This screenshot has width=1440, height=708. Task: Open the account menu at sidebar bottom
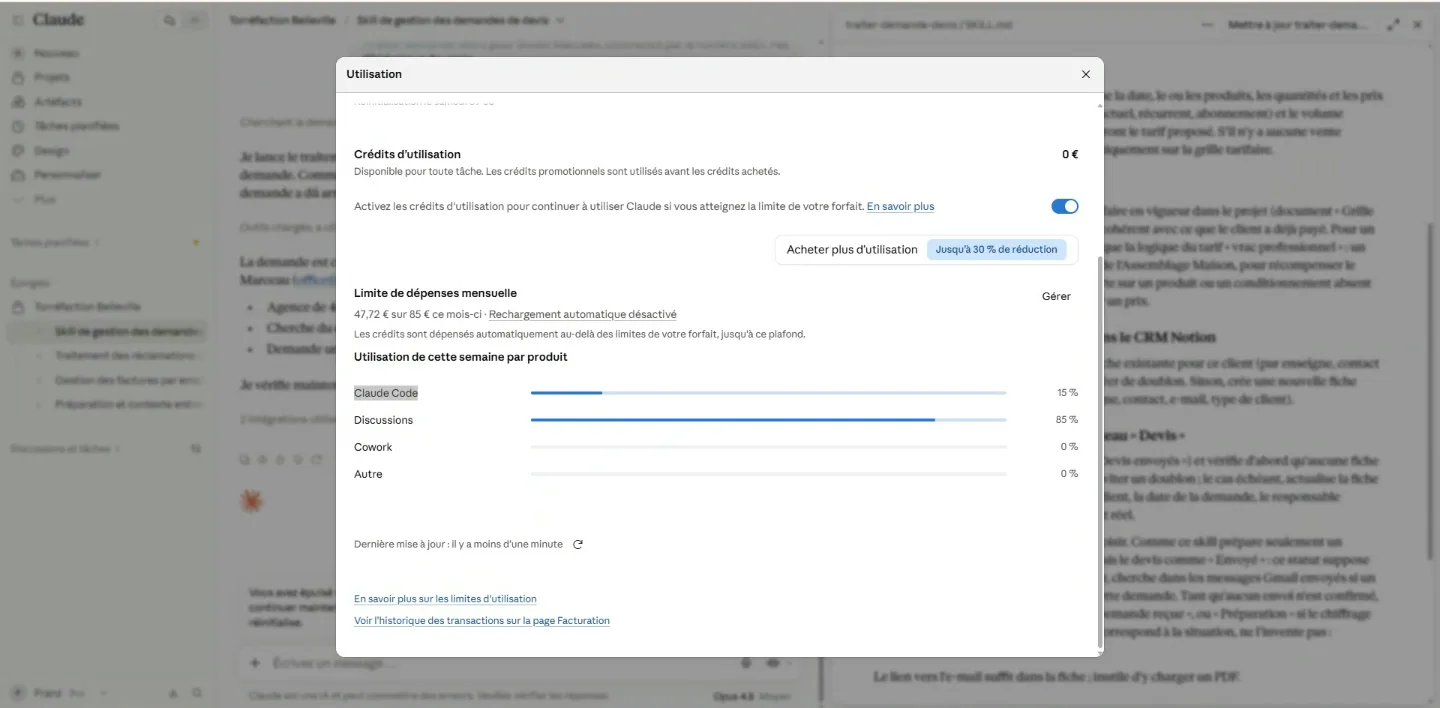pos(60,693)
